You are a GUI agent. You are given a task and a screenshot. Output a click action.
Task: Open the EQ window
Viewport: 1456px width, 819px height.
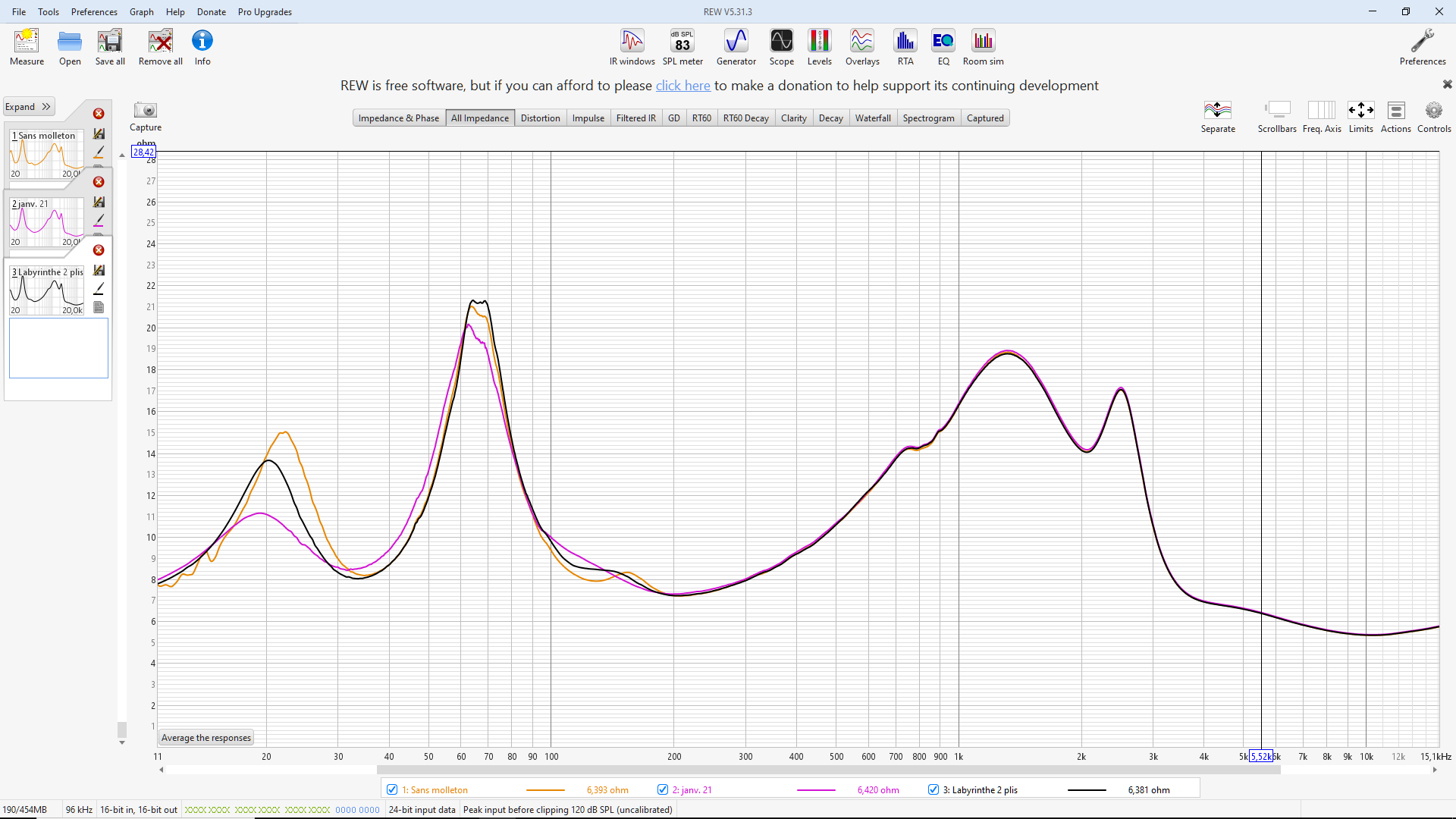tap(943, 47)
